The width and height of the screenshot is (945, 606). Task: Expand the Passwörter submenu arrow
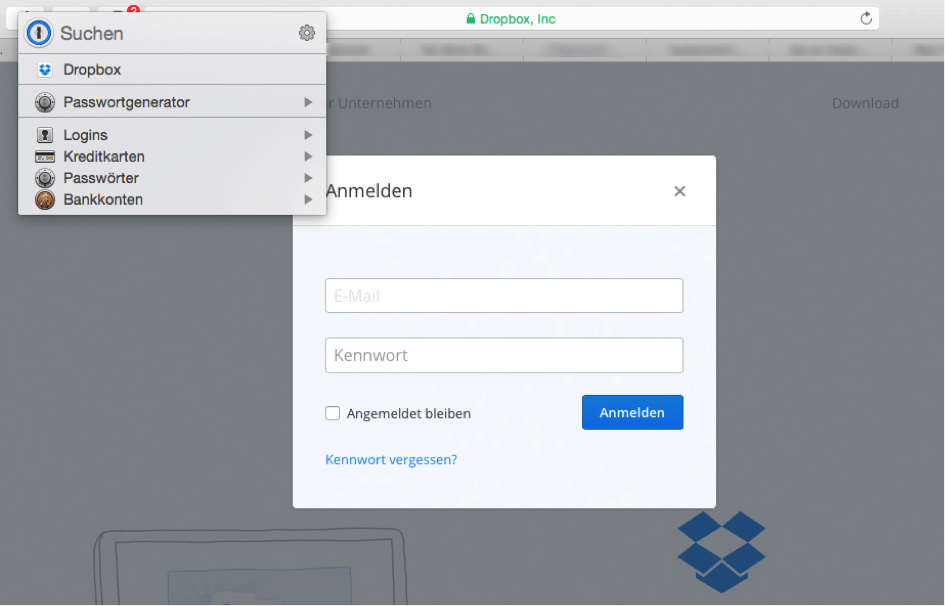(308, 178)
